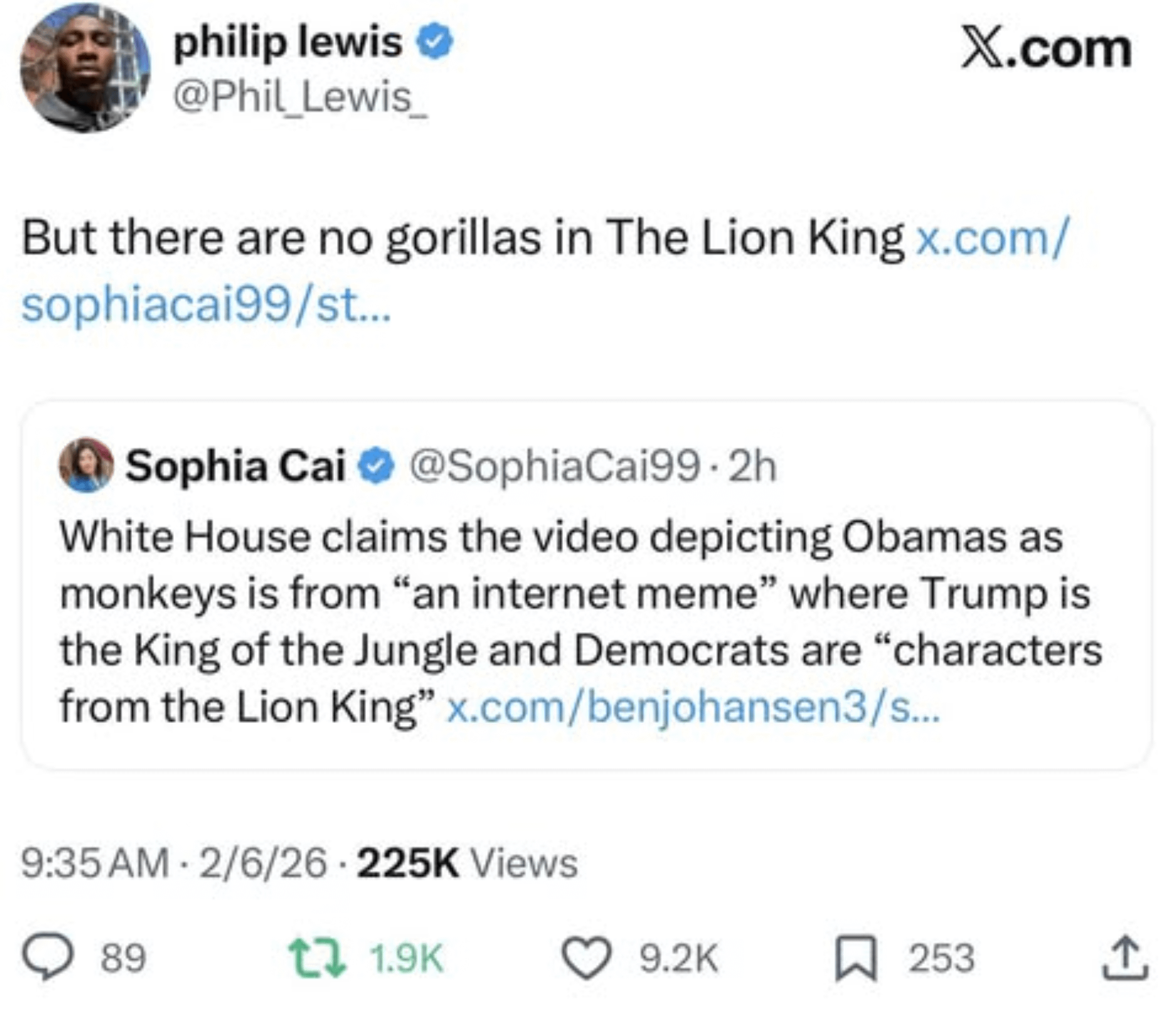Screen dimensions: 1176x1018
Task: Click the @SophiaCai99 handle
Action: tap(554, 466)
